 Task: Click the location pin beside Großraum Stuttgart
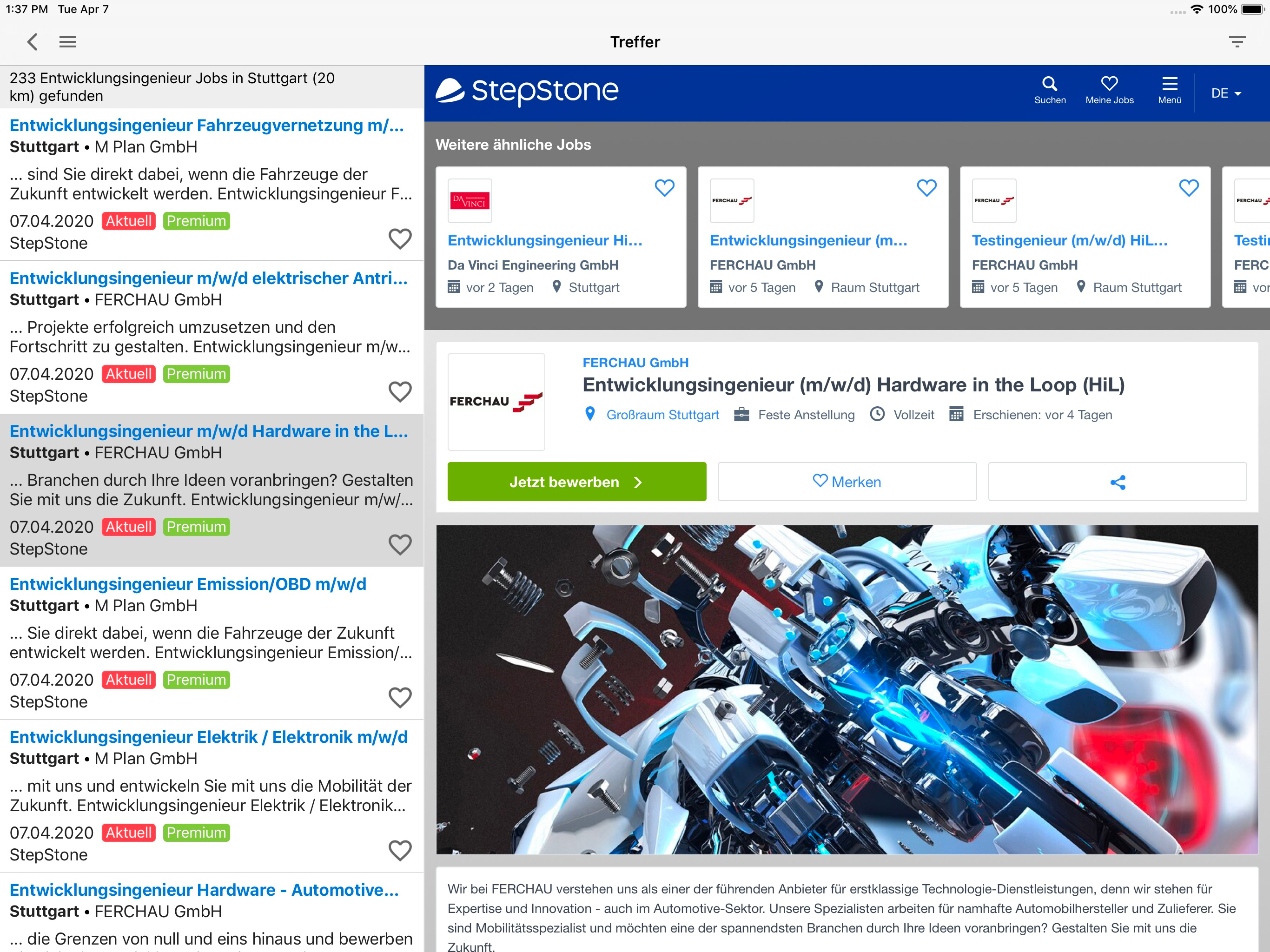tap(589, 414)
